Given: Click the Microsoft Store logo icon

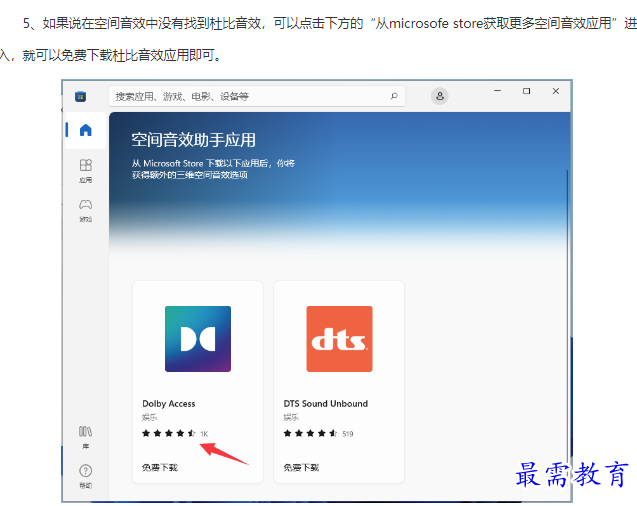Looking at the screenshot, I should pos(80,97).
